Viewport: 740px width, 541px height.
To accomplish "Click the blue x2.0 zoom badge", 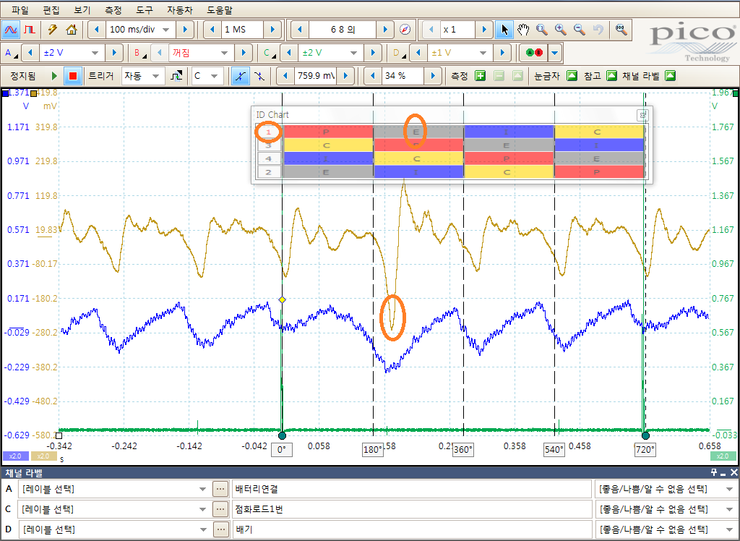I will pos(15,456).
